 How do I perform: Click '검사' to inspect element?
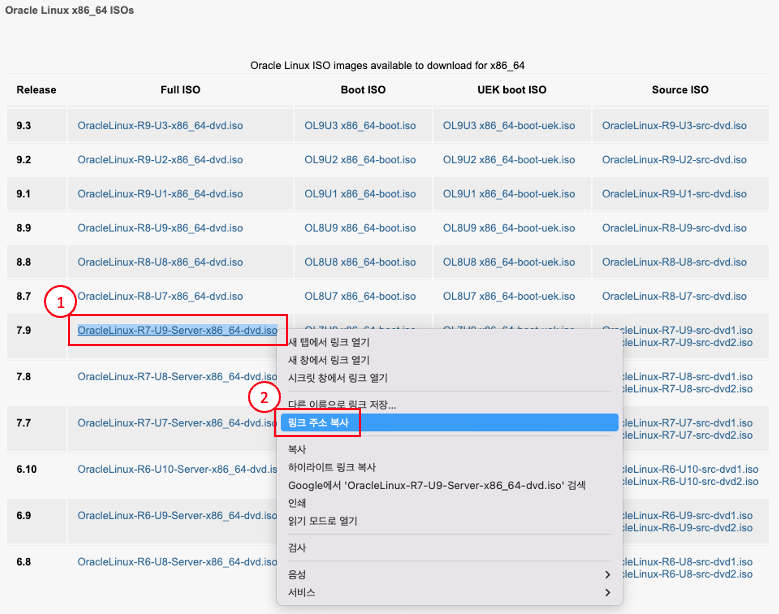coord(297,548)
